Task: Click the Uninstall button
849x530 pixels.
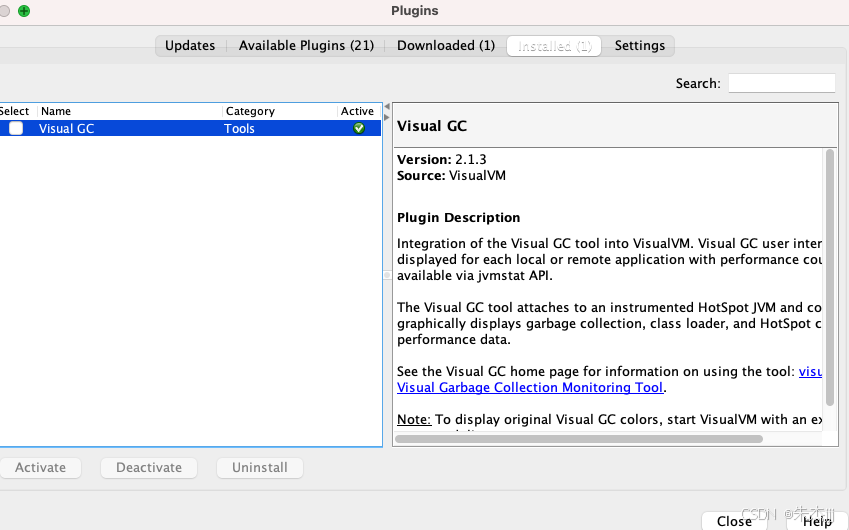Action: (x=260, y=468)
